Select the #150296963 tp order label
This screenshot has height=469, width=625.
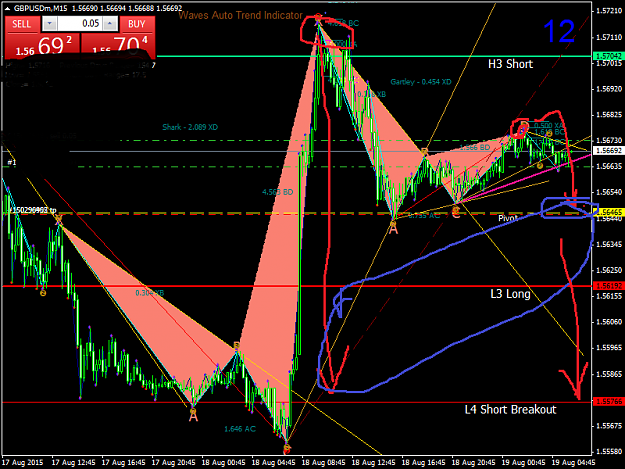click(33, 210)
